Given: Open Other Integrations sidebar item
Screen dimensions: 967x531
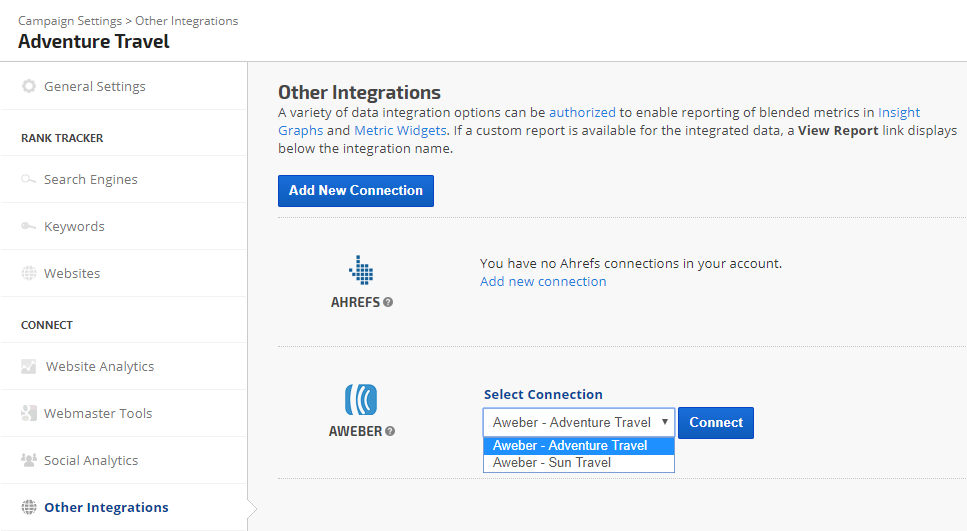Looking at the screenshot, I should 106,508.
